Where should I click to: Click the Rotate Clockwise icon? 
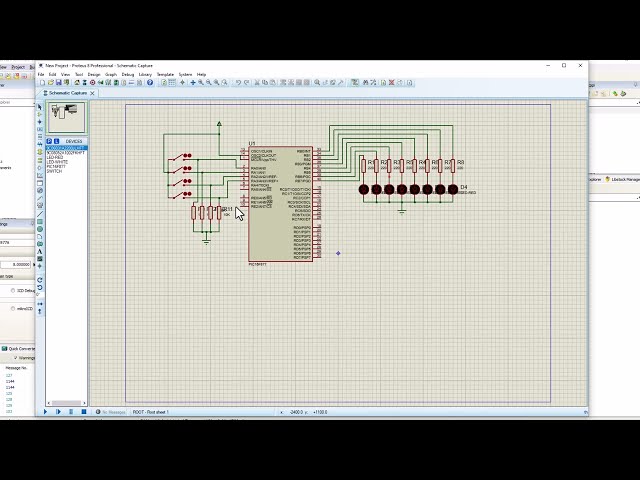[x=40, y=280]
